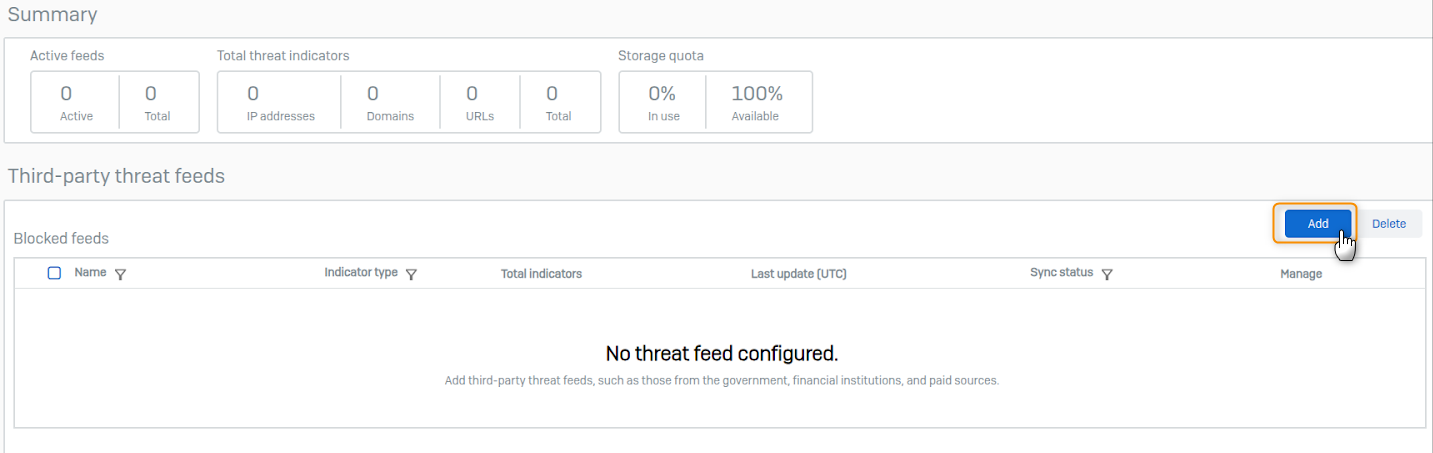
Task: Select the storage Available percentage tile
Action: coord(757,102)
